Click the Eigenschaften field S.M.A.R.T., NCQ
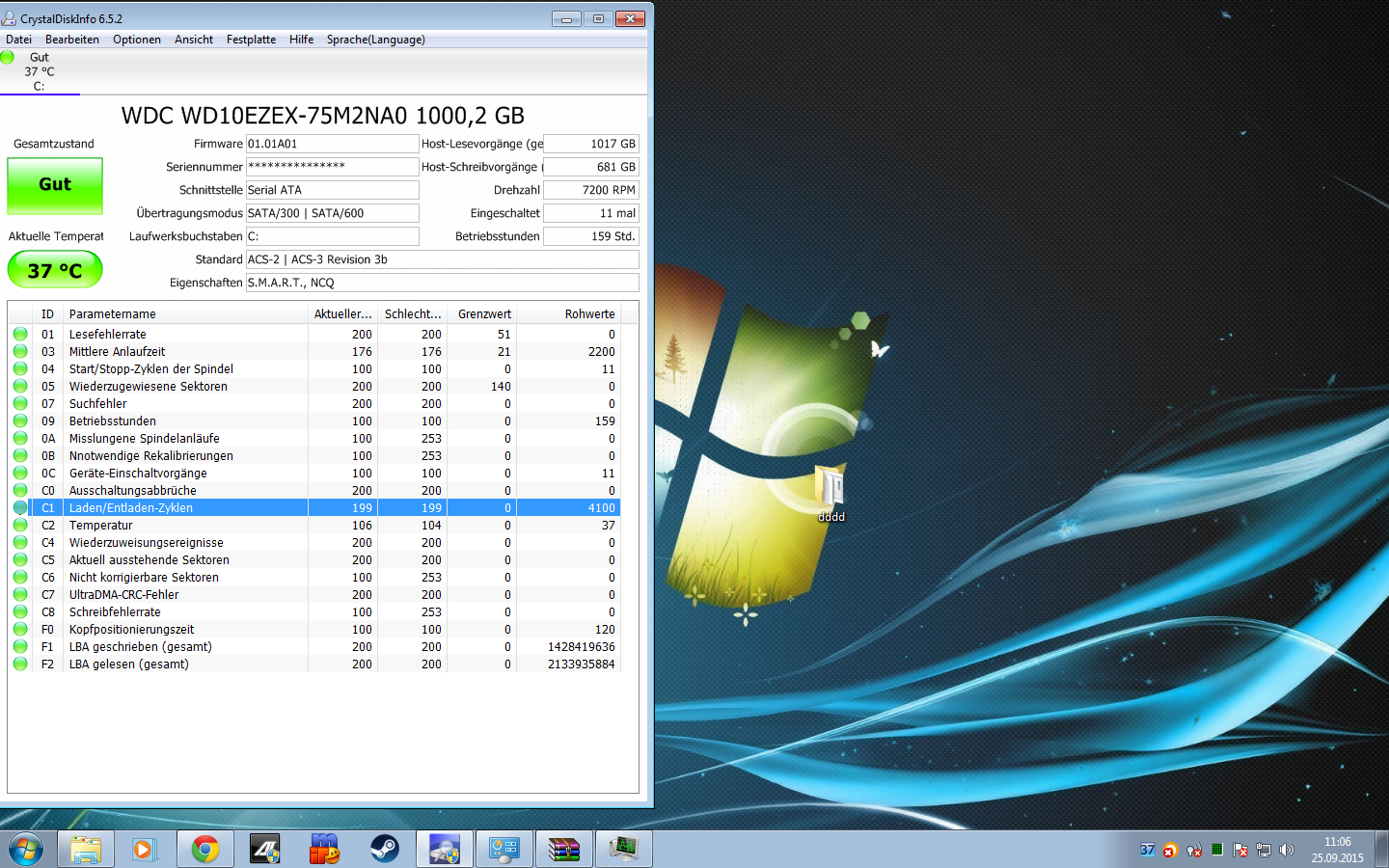 443,283
